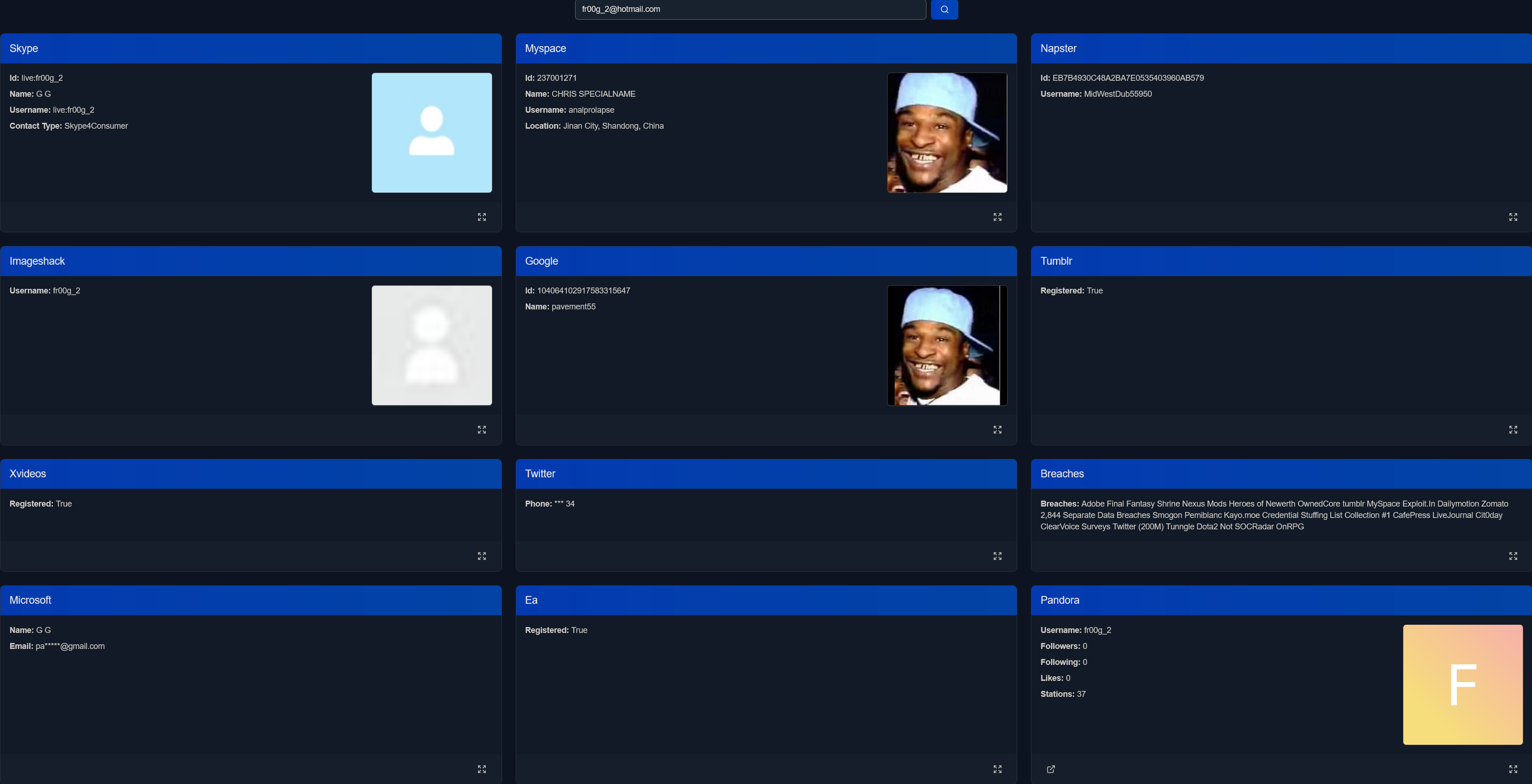
Task: Expand the Skype card
Action: pyautogui.click(x=482, y=217)
